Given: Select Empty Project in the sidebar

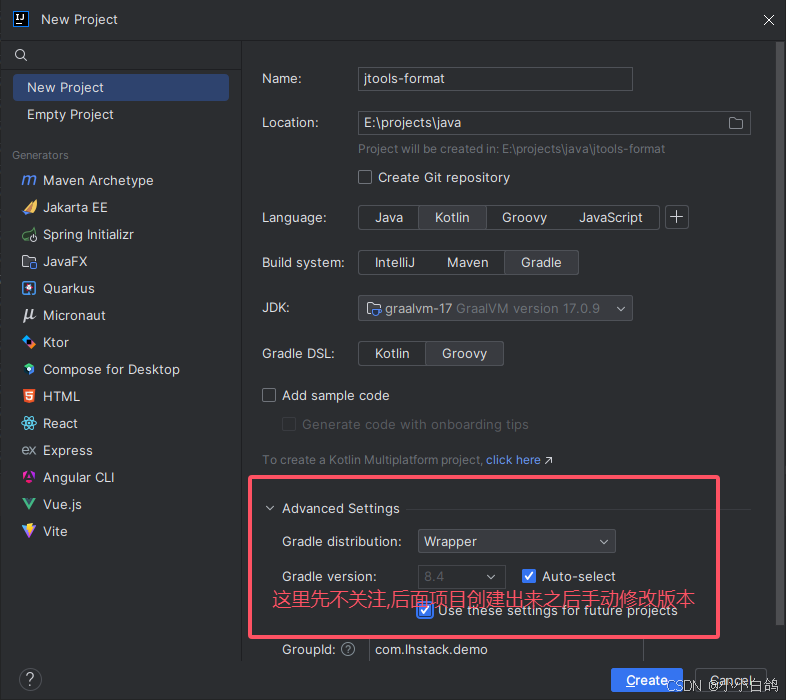Looking at the screenshot, I should (x=121, y=114).
